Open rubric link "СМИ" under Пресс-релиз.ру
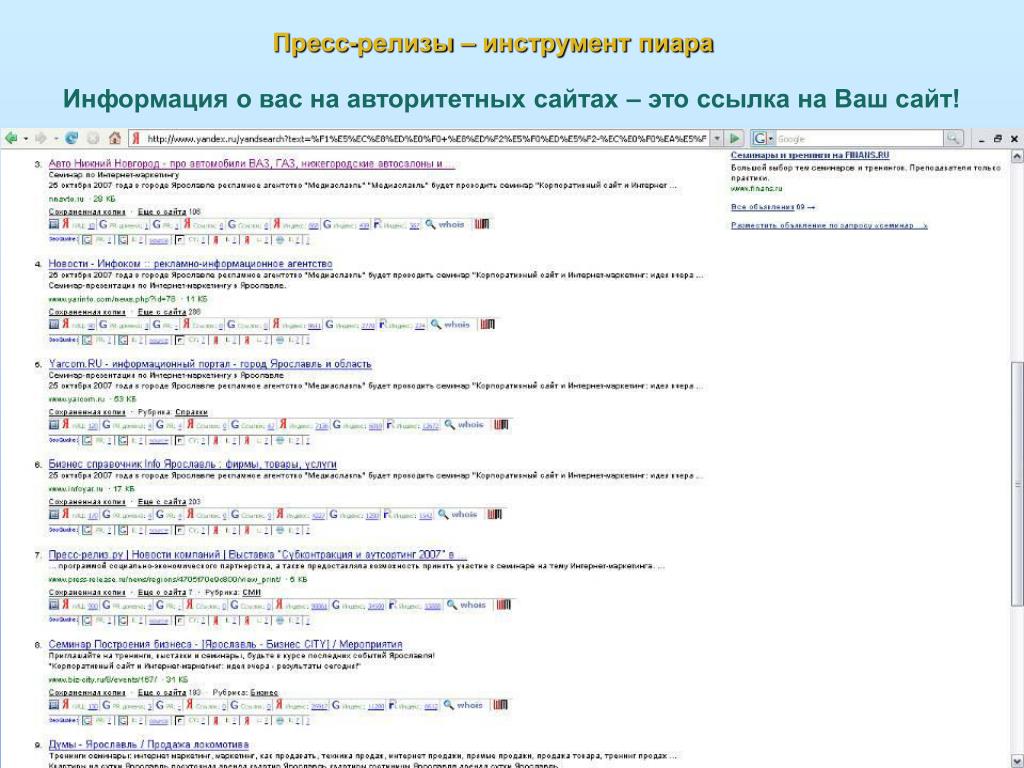The width and height of the screenshot is (1024, 768). coord(251,592)
